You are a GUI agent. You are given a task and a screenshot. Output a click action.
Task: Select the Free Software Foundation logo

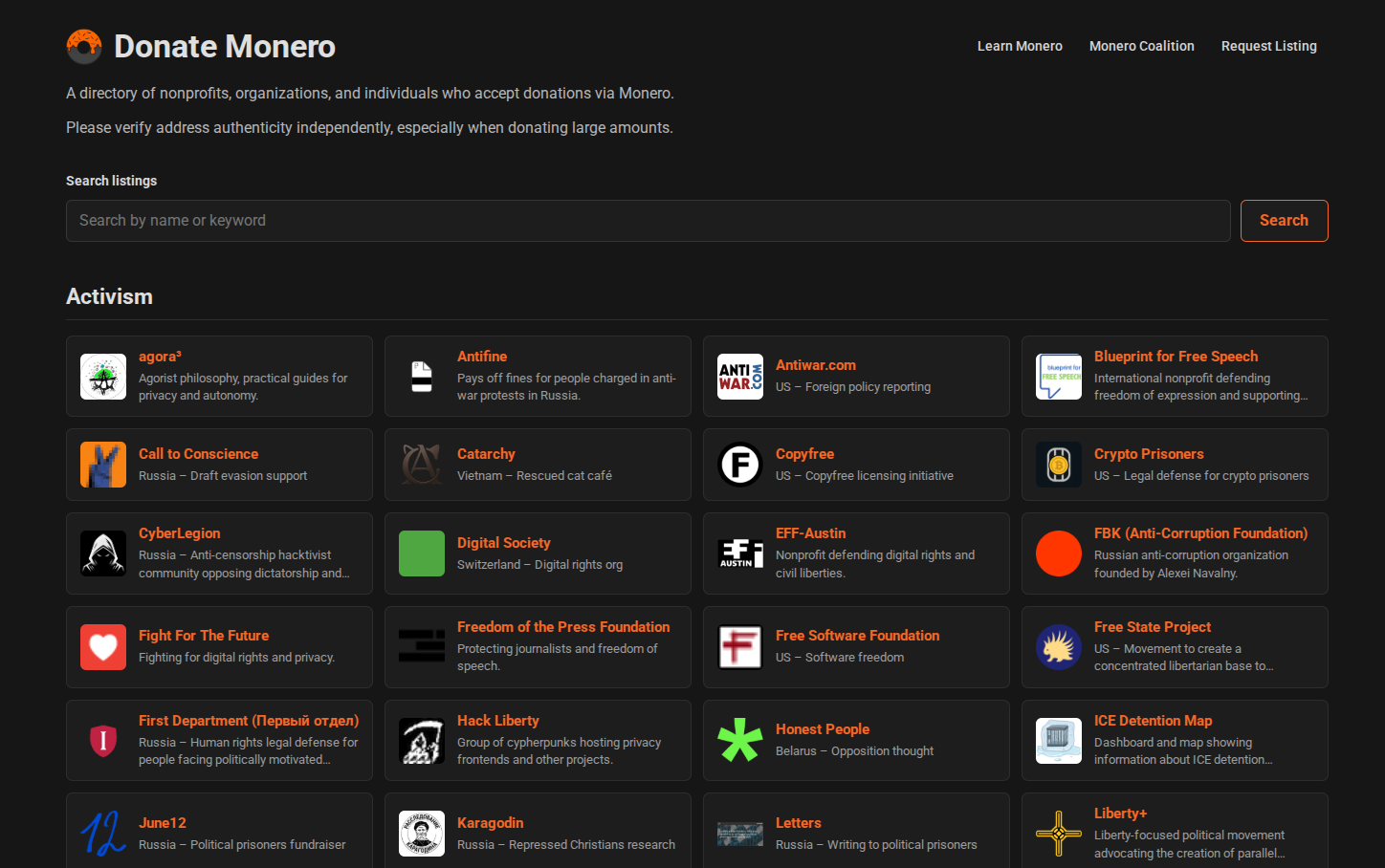[740, 647]
